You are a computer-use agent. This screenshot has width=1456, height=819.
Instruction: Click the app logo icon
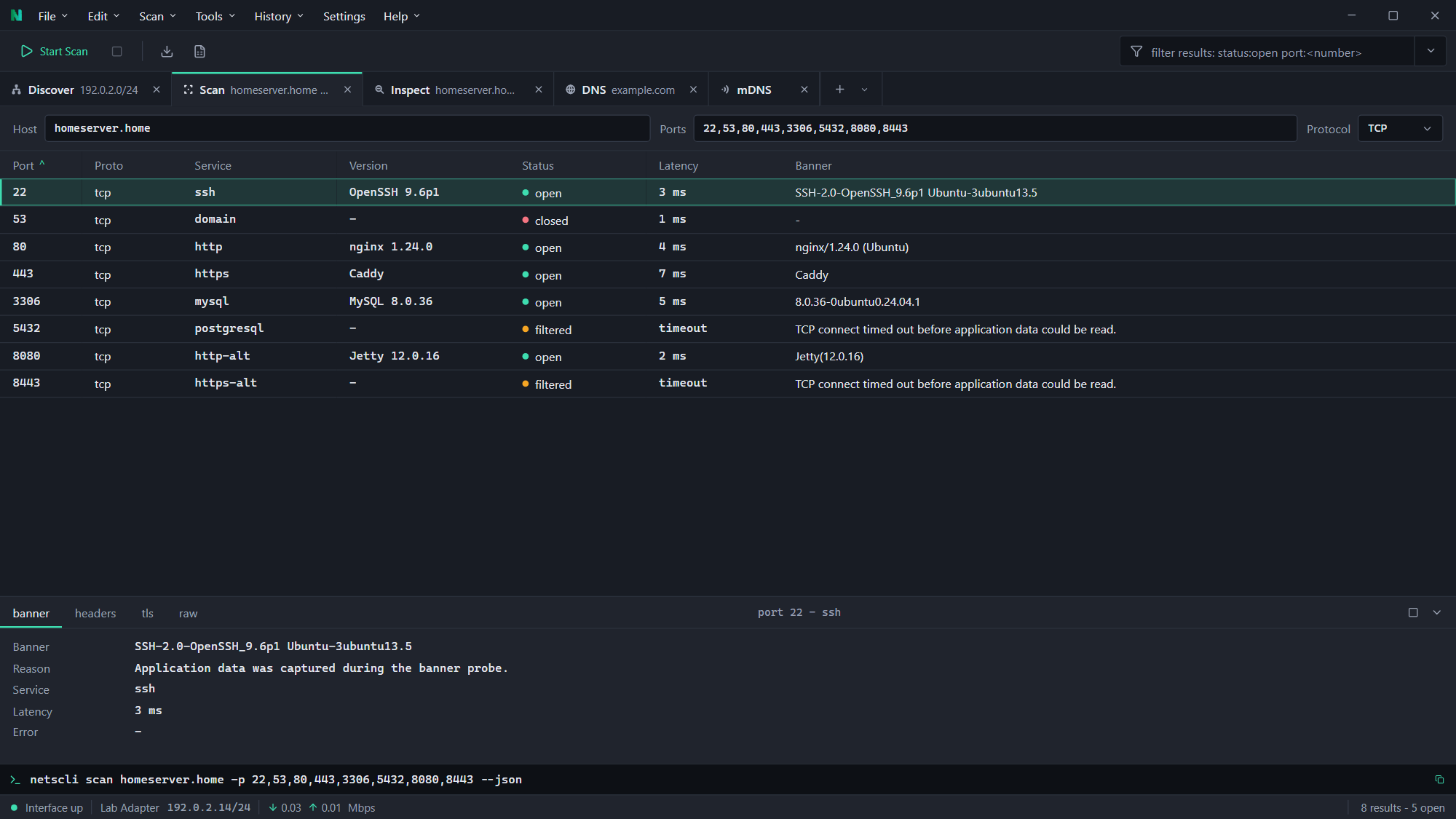click(x=16, y=15)
